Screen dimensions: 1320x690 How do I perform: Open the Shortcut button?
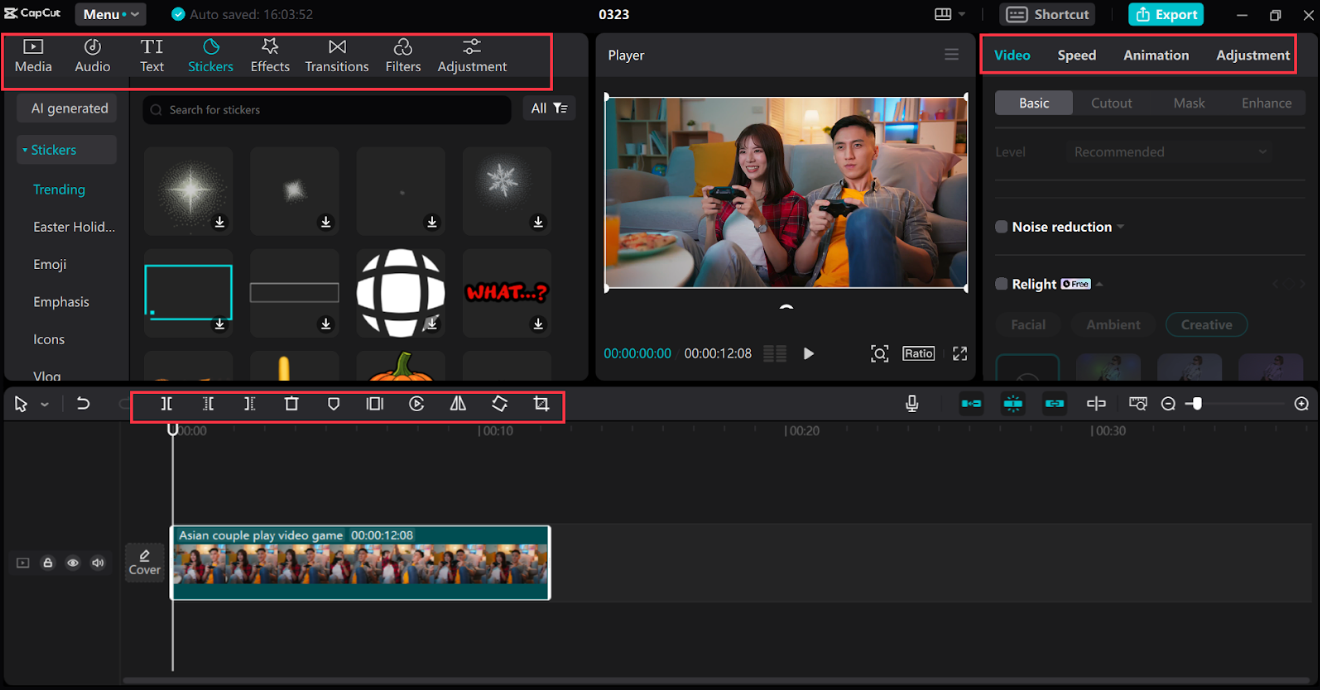(x=1047, y=14)
